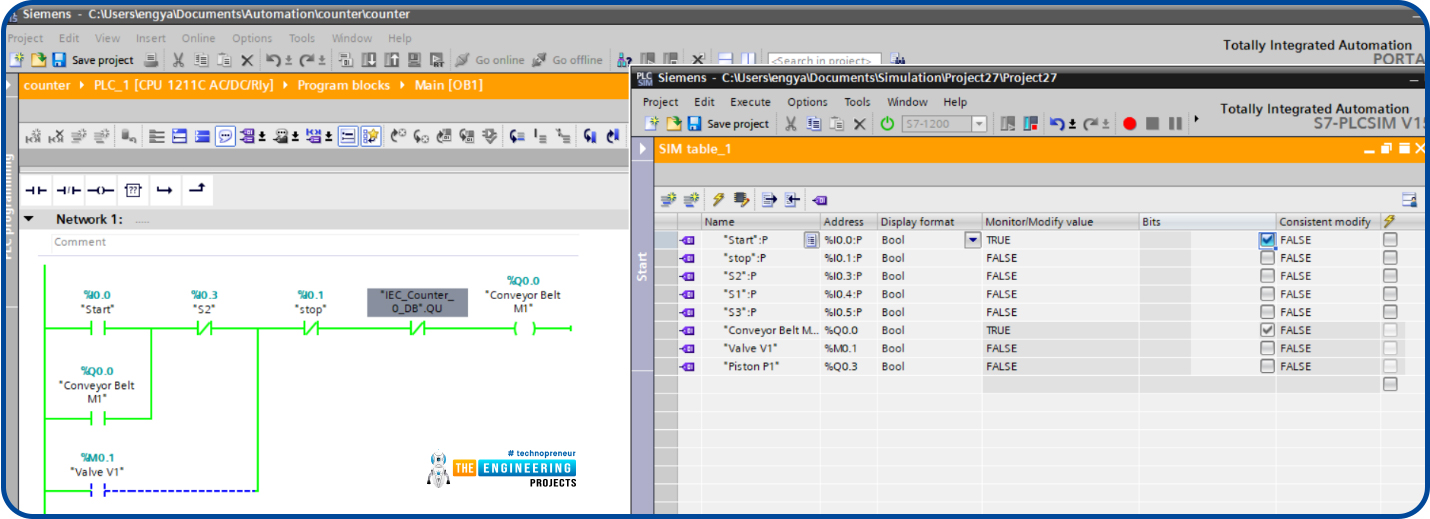
Task: Click Cut icon in PLCSIM toolbar
Action: coord(790,124)
